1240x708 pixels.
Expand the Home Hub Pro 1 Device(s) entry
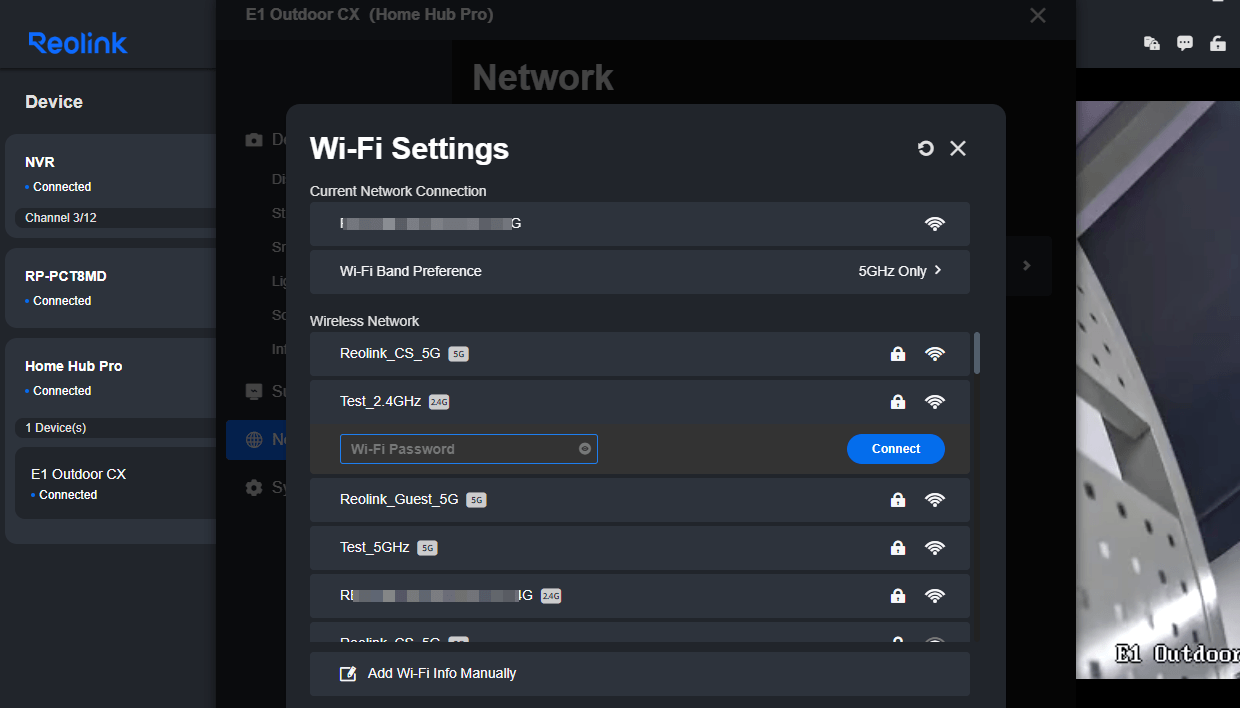click(110, 427)
